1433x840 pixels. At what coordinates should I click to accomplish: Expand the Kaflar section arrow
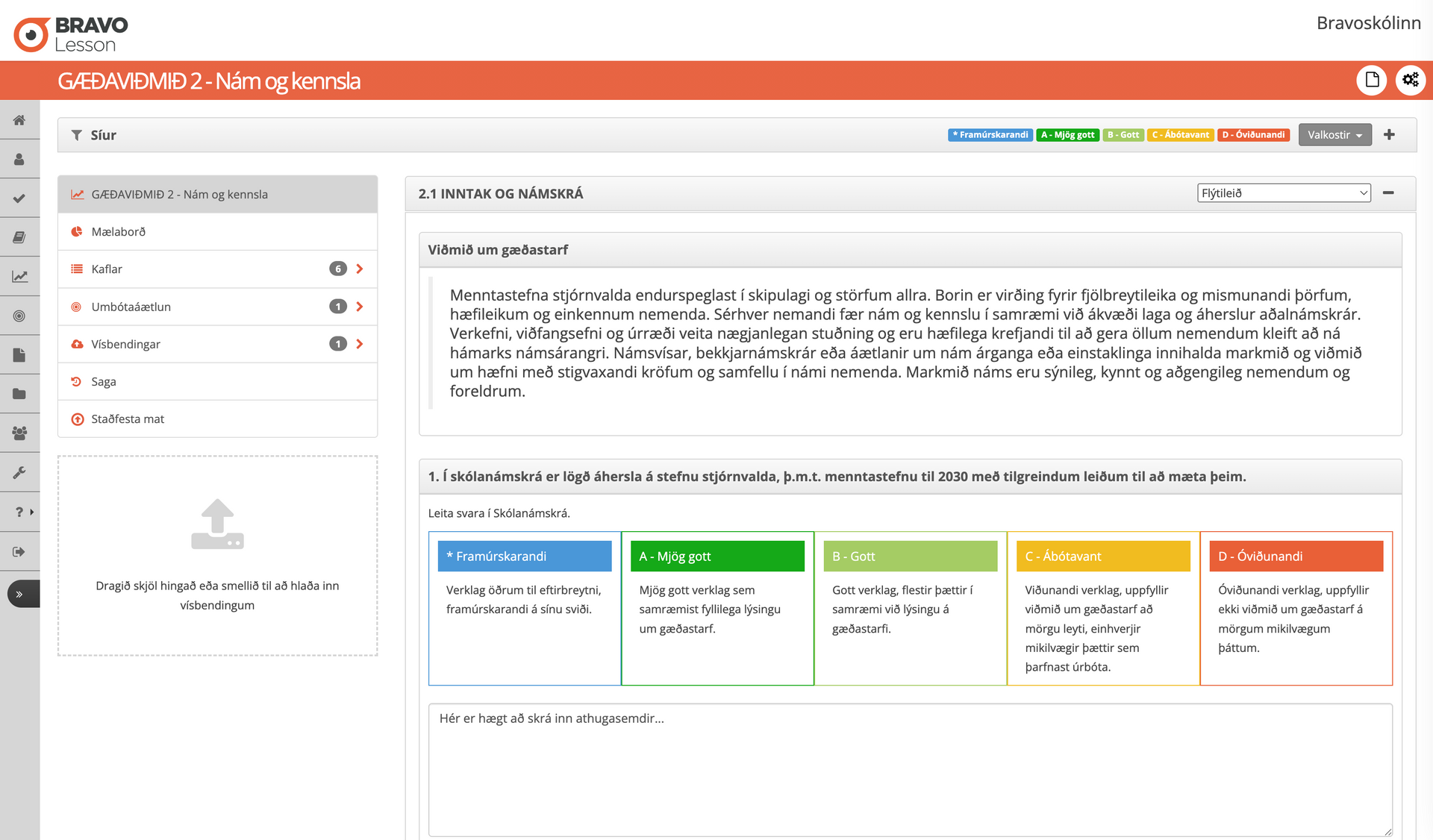coord(360,269)
